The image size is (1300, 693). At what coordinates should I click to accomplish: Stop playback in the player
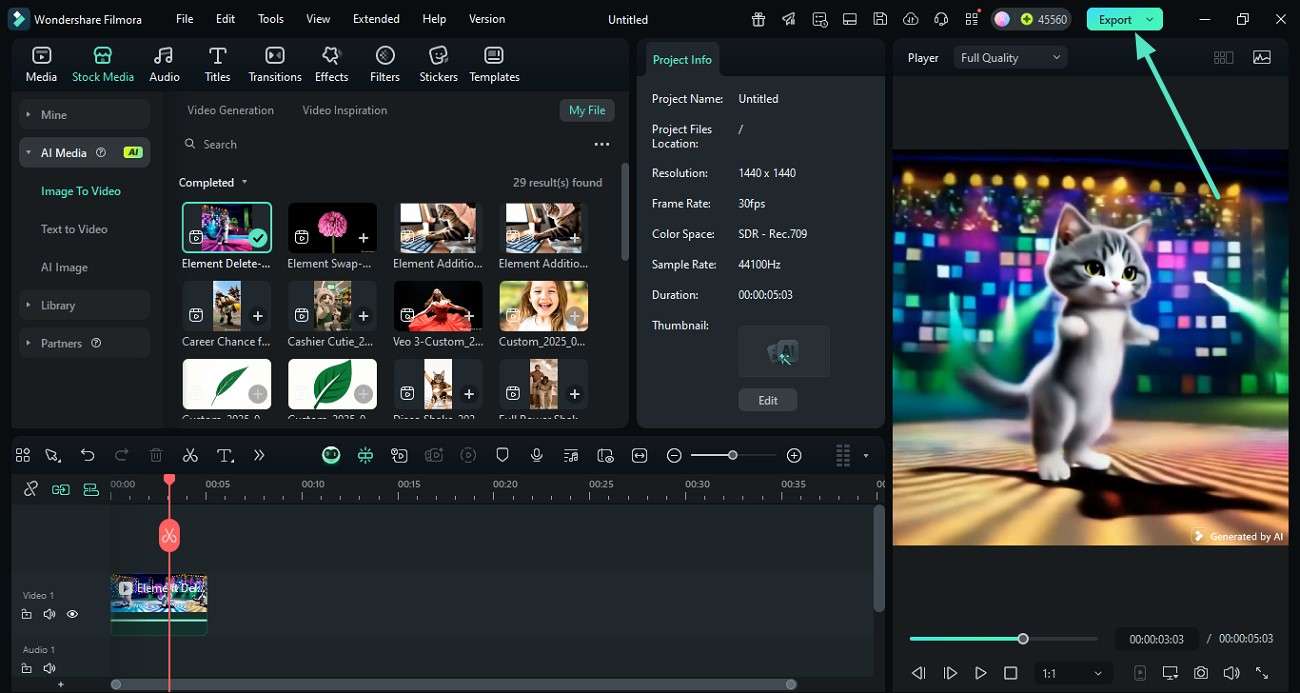click(x=1010, y=673)
